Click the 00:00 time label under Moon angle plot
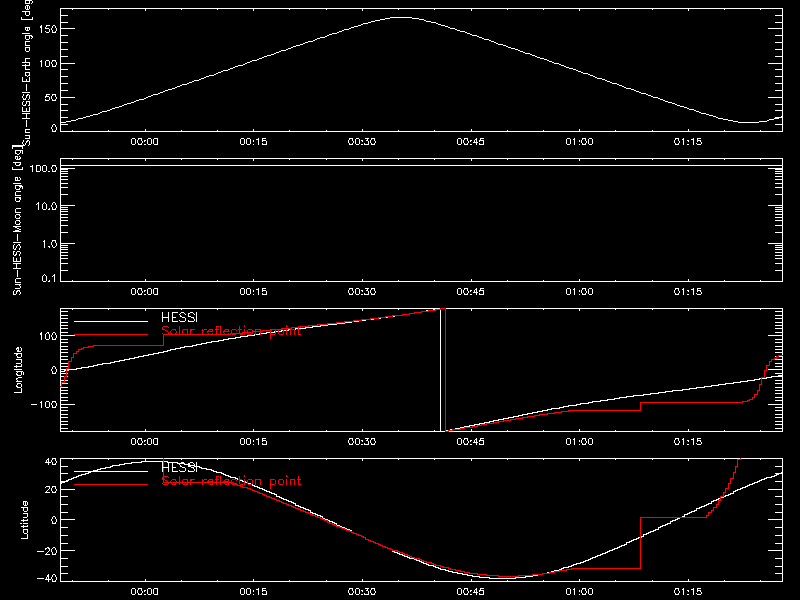The image size is (800, 600). coord(144,292)
